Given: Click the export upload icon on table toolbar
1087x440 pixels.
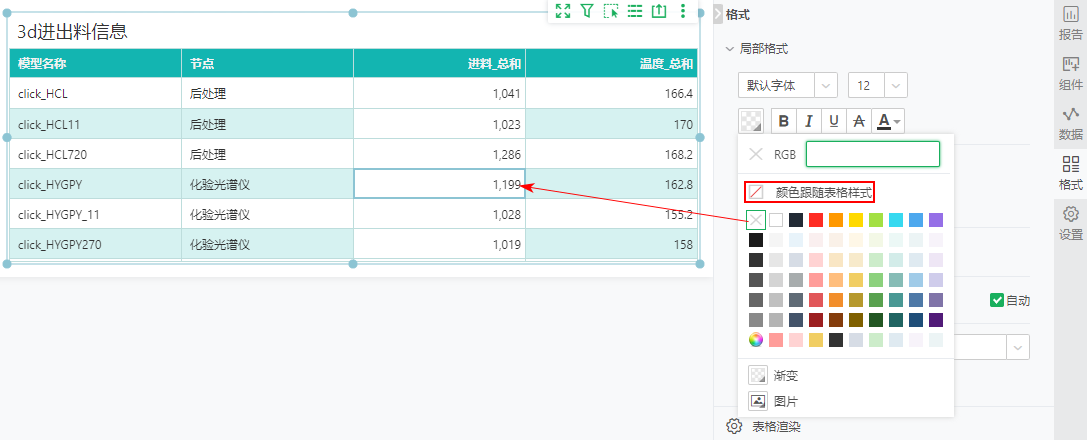Looking at the screenshot, I should pyautogui.click(x=659, y=10).
